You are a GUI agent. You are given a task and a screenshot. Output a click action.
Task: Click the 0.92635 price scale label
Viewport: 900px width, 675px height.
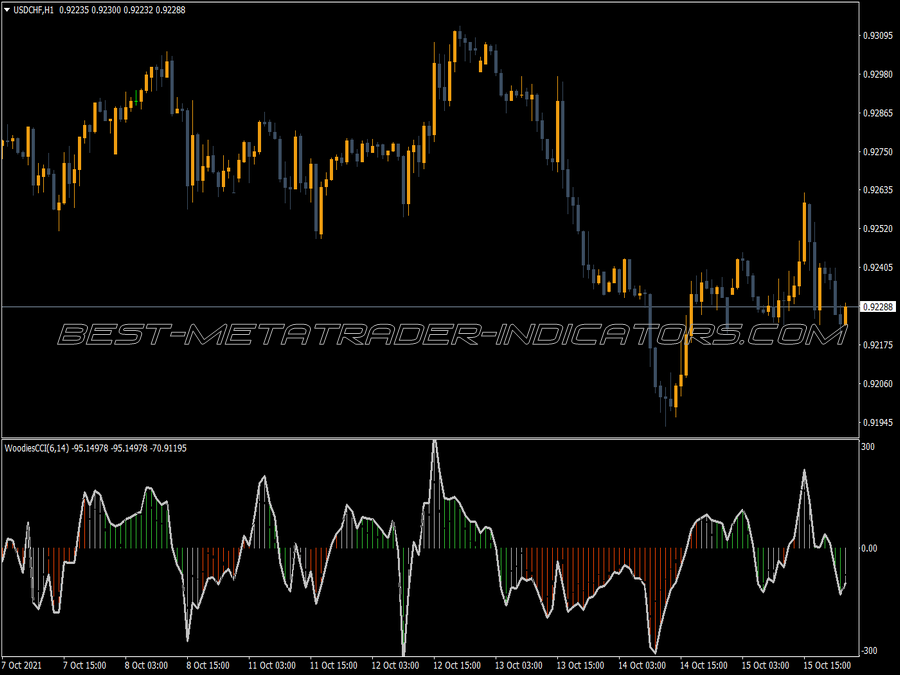point(878,190)
